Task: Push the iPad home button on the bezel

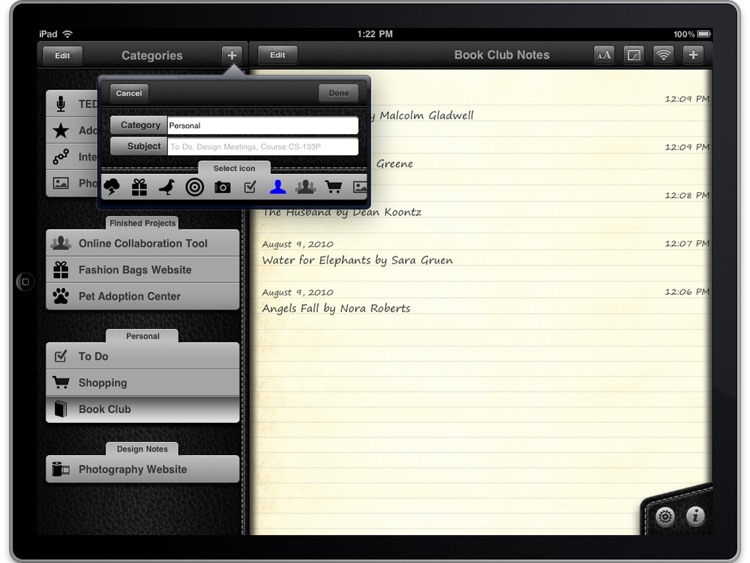Action: (x=25, y=282)
